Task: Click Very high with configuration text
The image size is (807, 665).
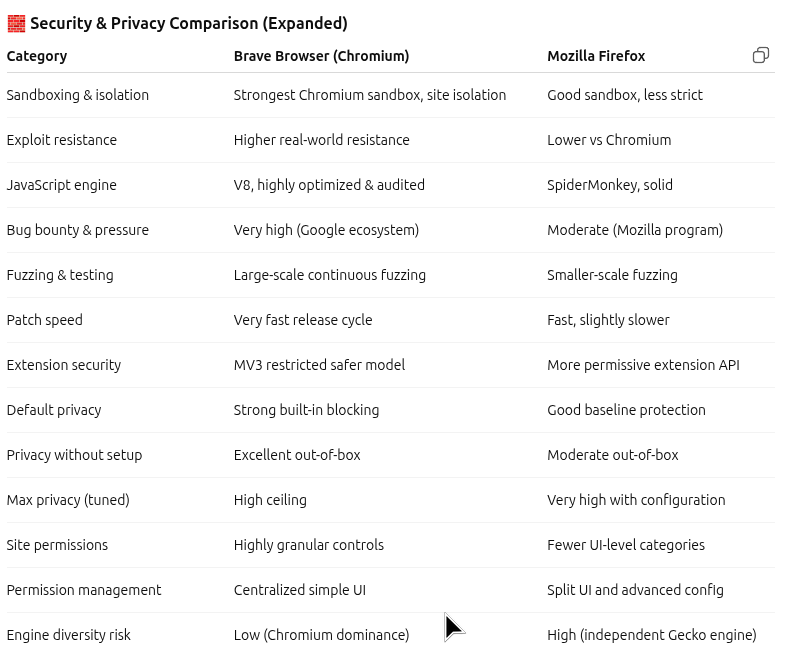Action: 636,500
